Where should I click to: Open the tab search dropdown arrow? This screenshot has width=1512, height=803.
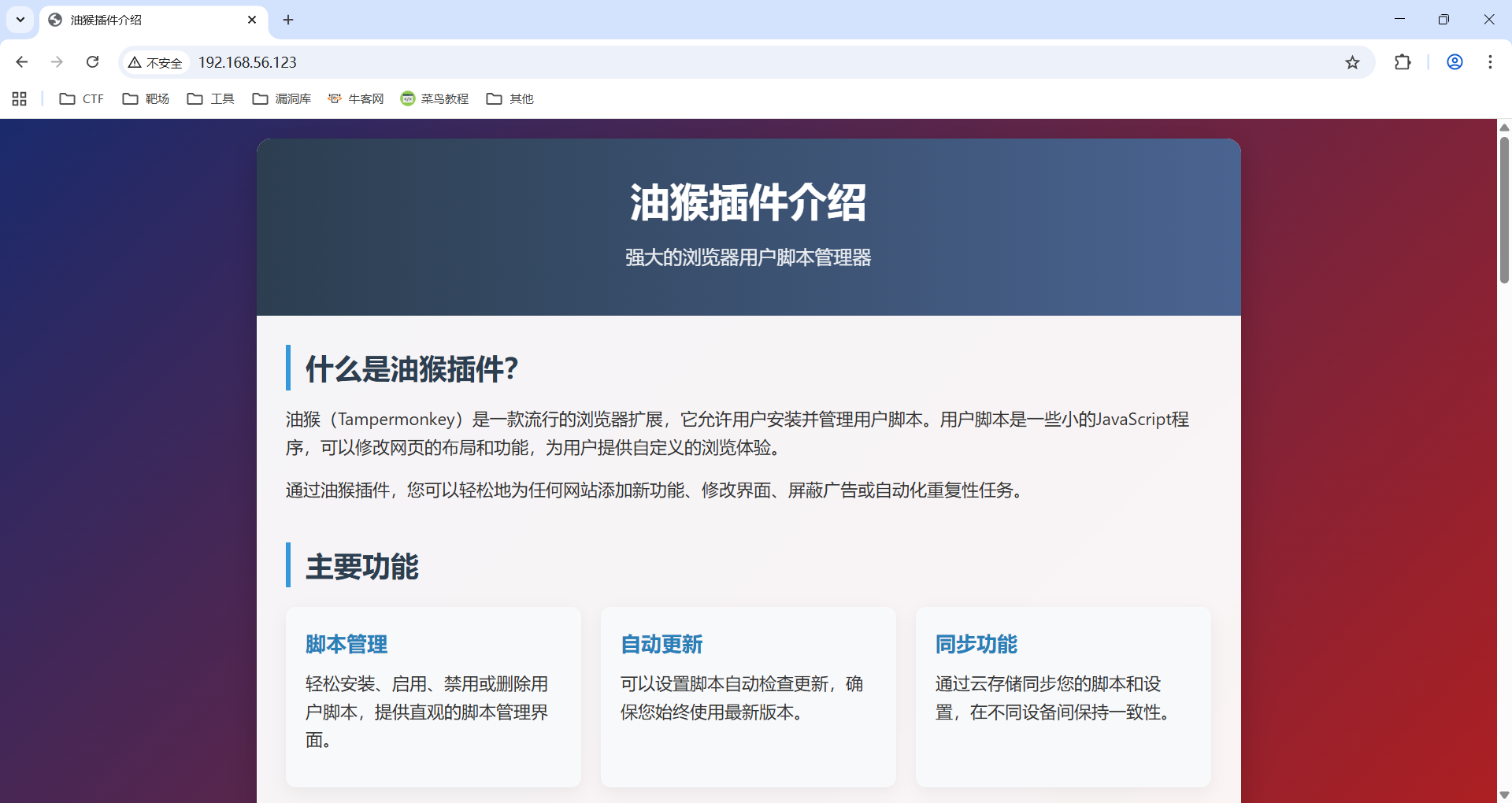click(20, 20)
